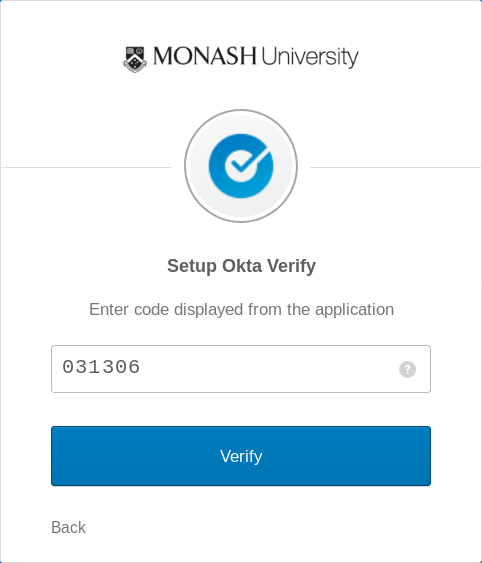Go back using the Back link

(x=68, y=527)
